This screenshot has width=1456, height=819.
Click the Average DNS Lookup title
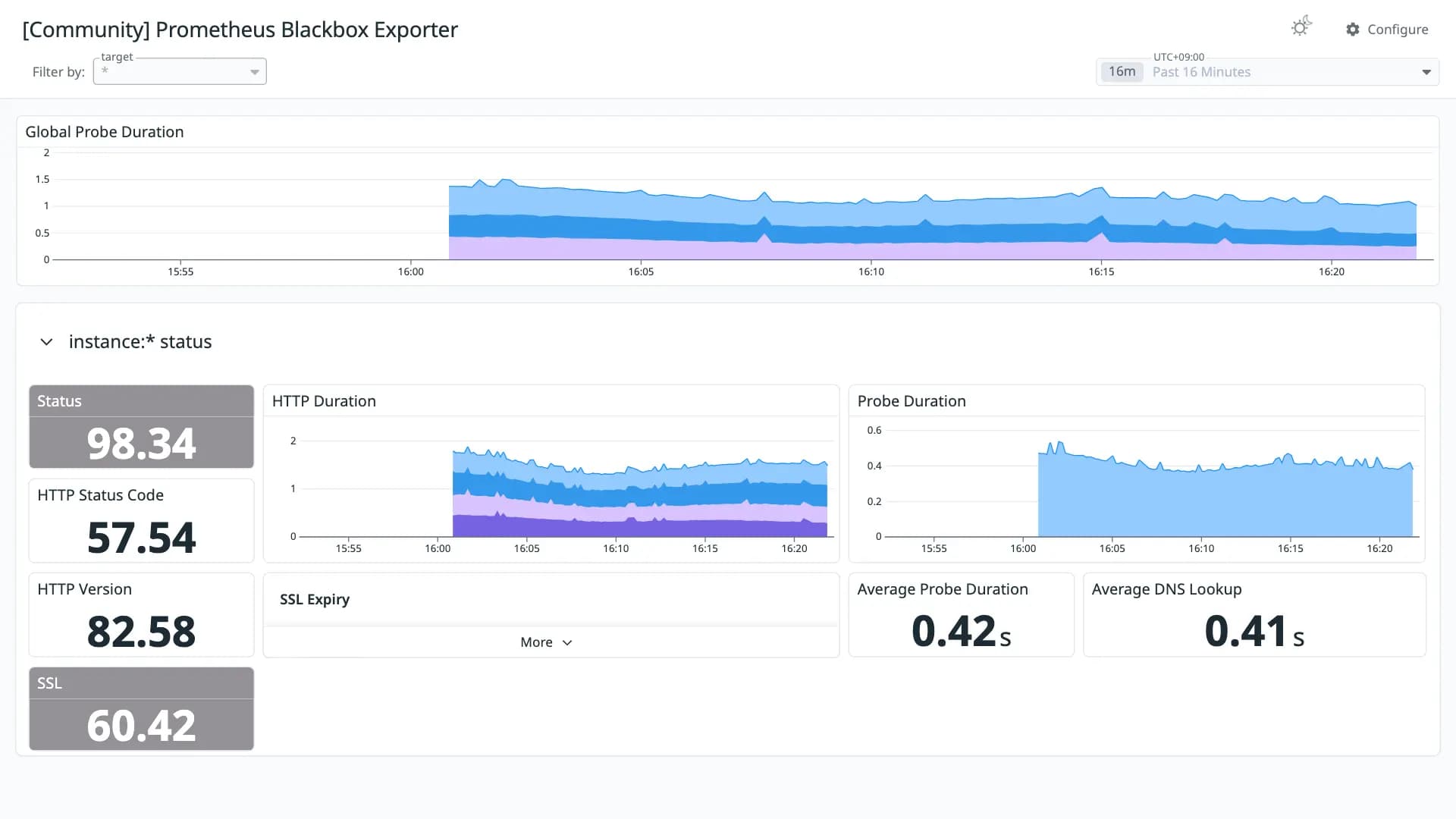tap(1166, 589)
